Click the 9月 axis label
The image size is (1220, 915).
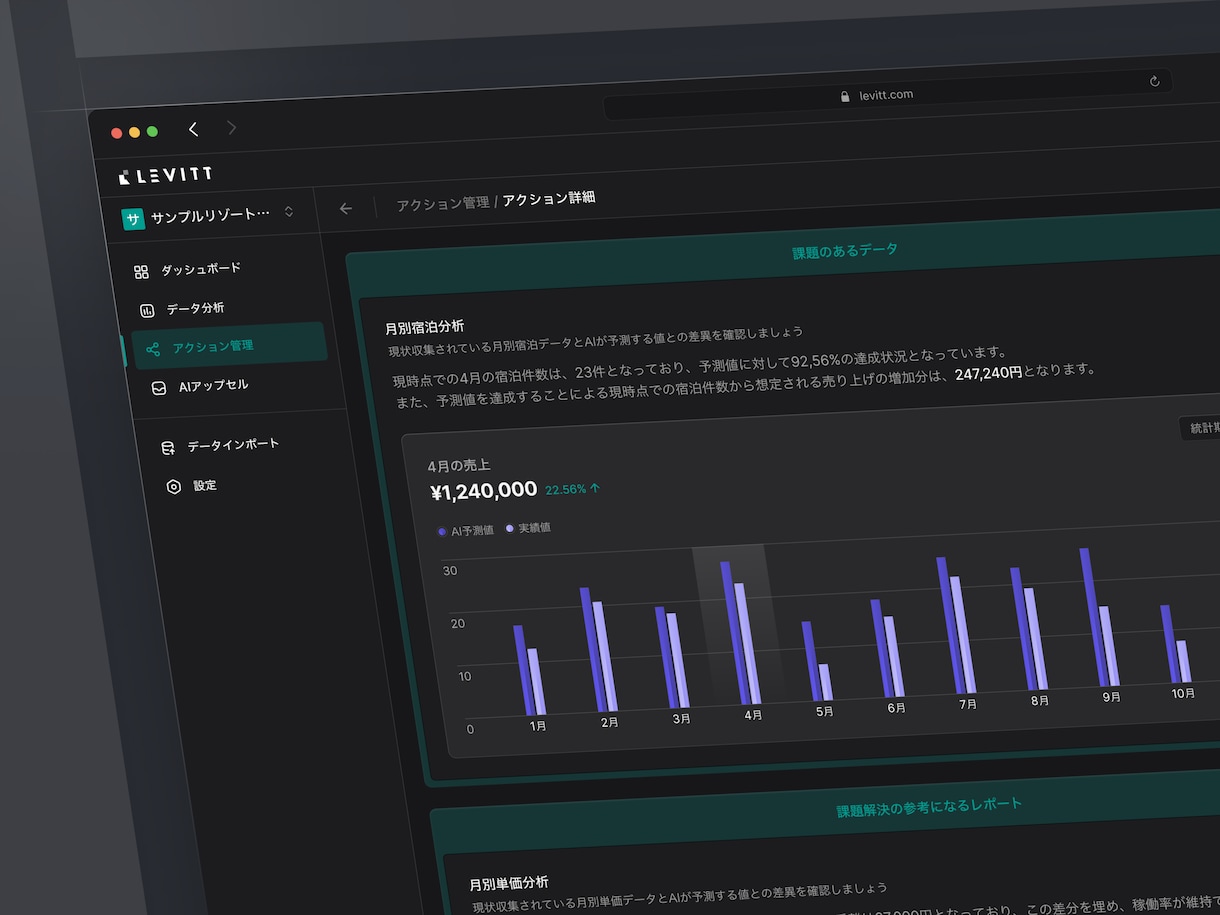[1112, 697]
